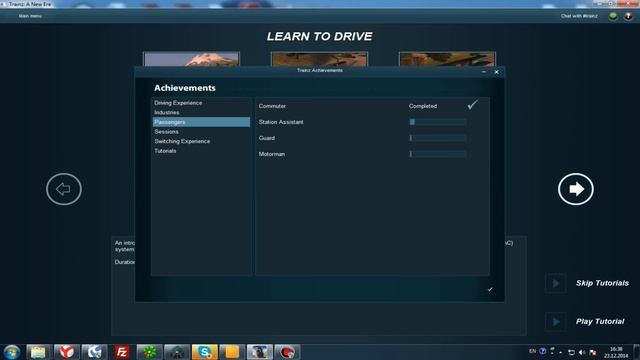Click the taskbar clock
Image resolution: width=640 pixels, height=360 pixels.
coord(616,352)
